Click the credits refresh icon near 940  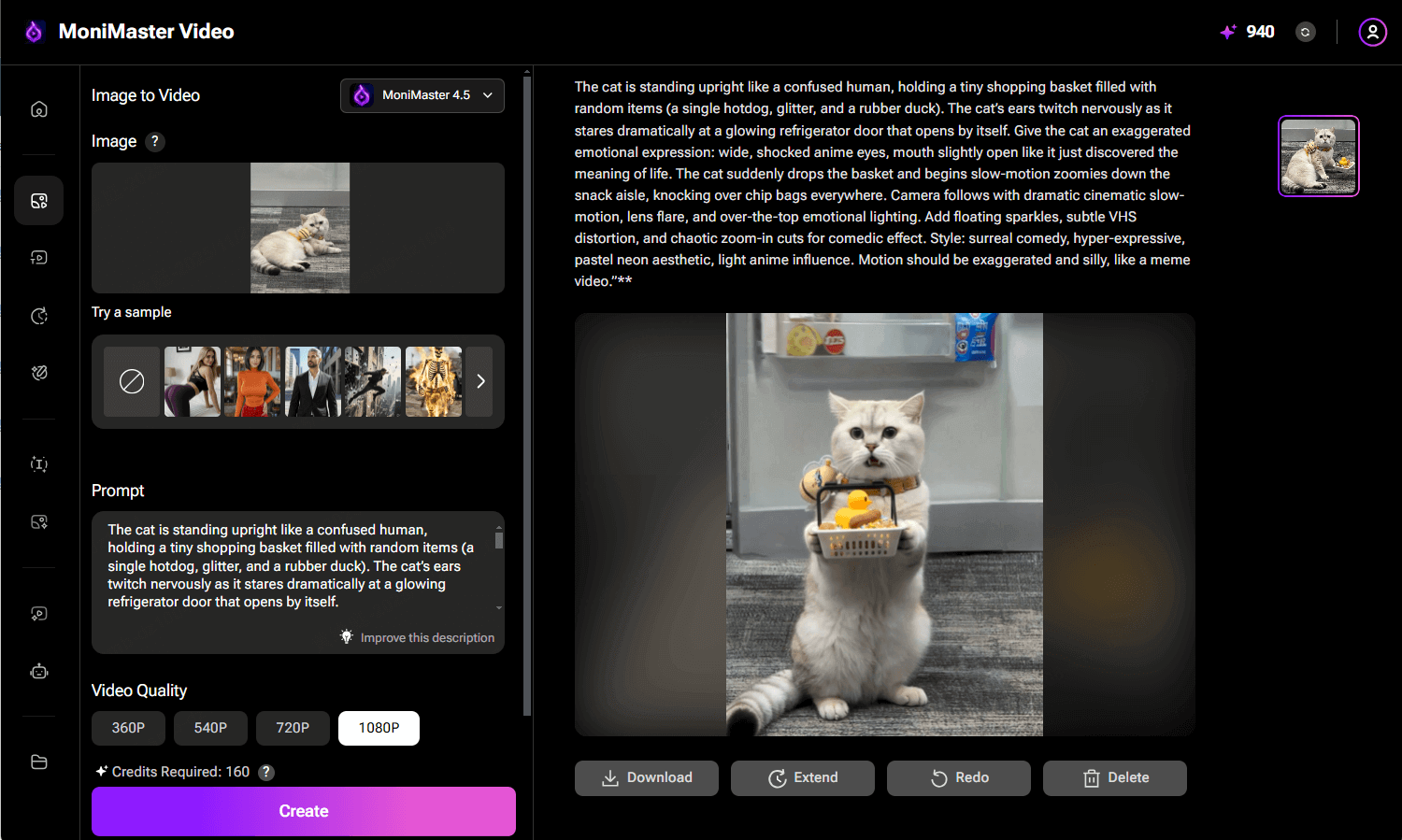click(1305, 31)
